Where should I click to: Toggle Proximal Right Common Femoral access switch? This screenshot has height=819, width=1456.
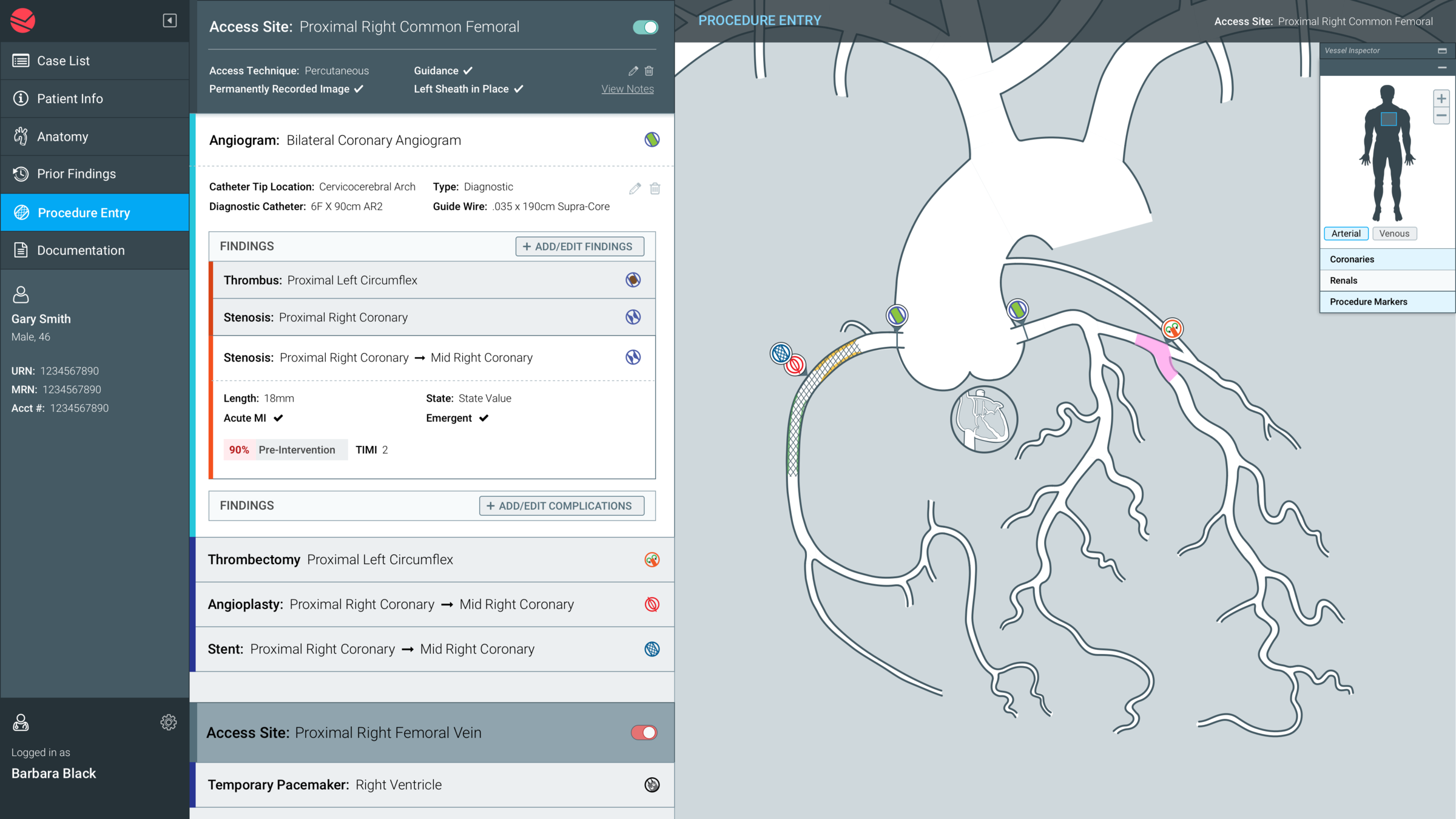[x=645, y=27]
